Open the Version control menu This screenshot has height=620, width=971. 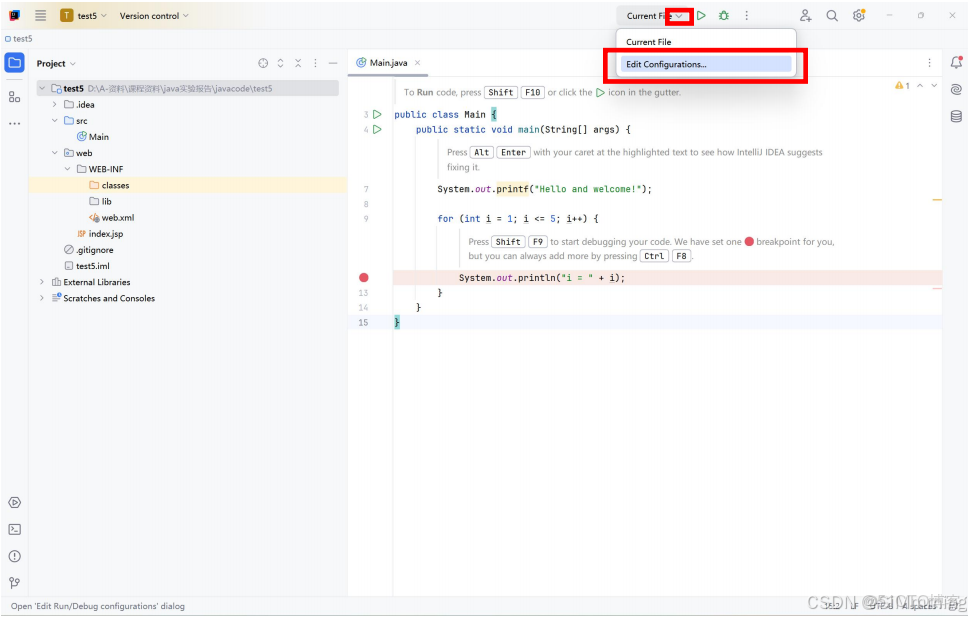[152, 15]
